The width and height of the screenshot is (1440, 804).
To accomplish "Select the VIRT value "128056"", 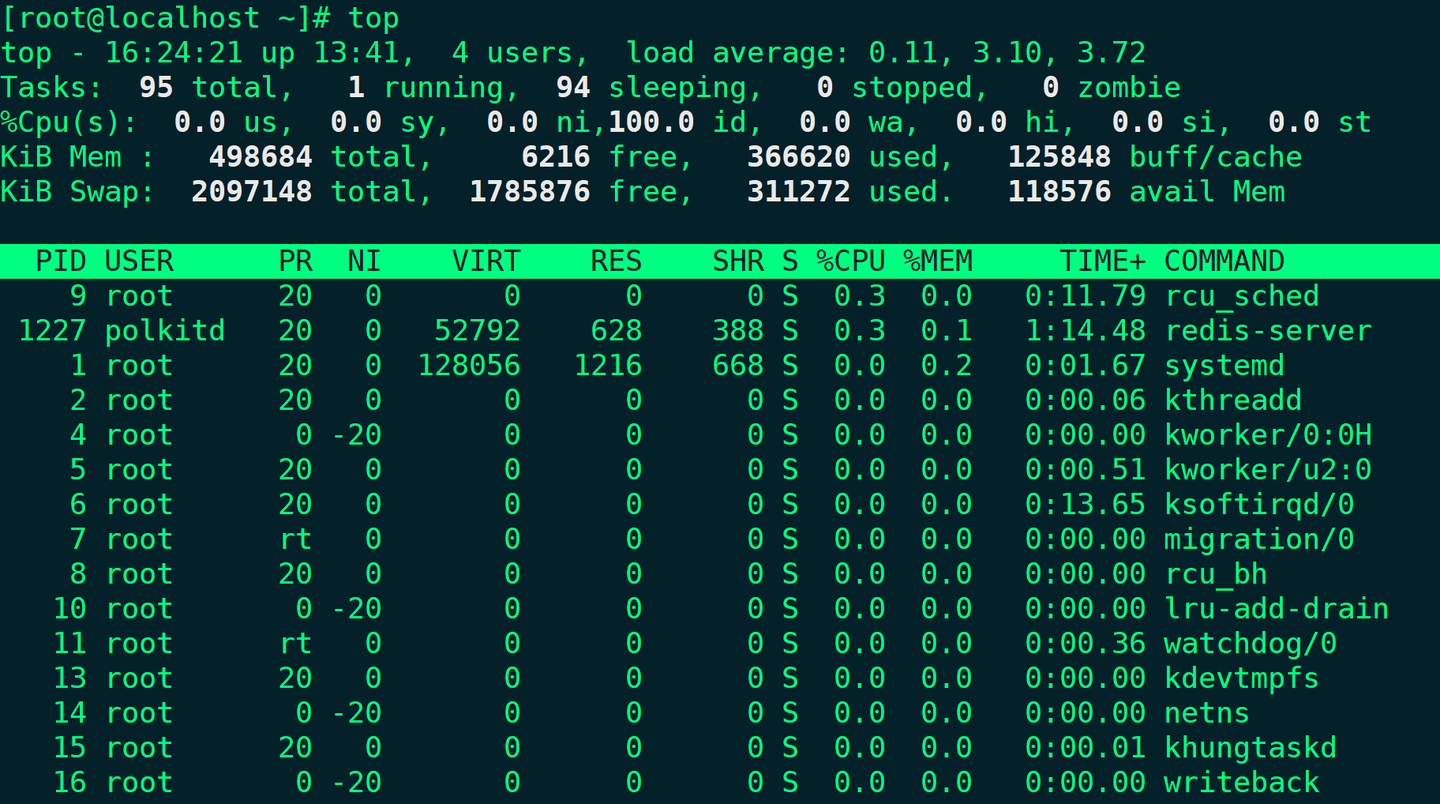I will pyautogui.click(x=469, y=366).
